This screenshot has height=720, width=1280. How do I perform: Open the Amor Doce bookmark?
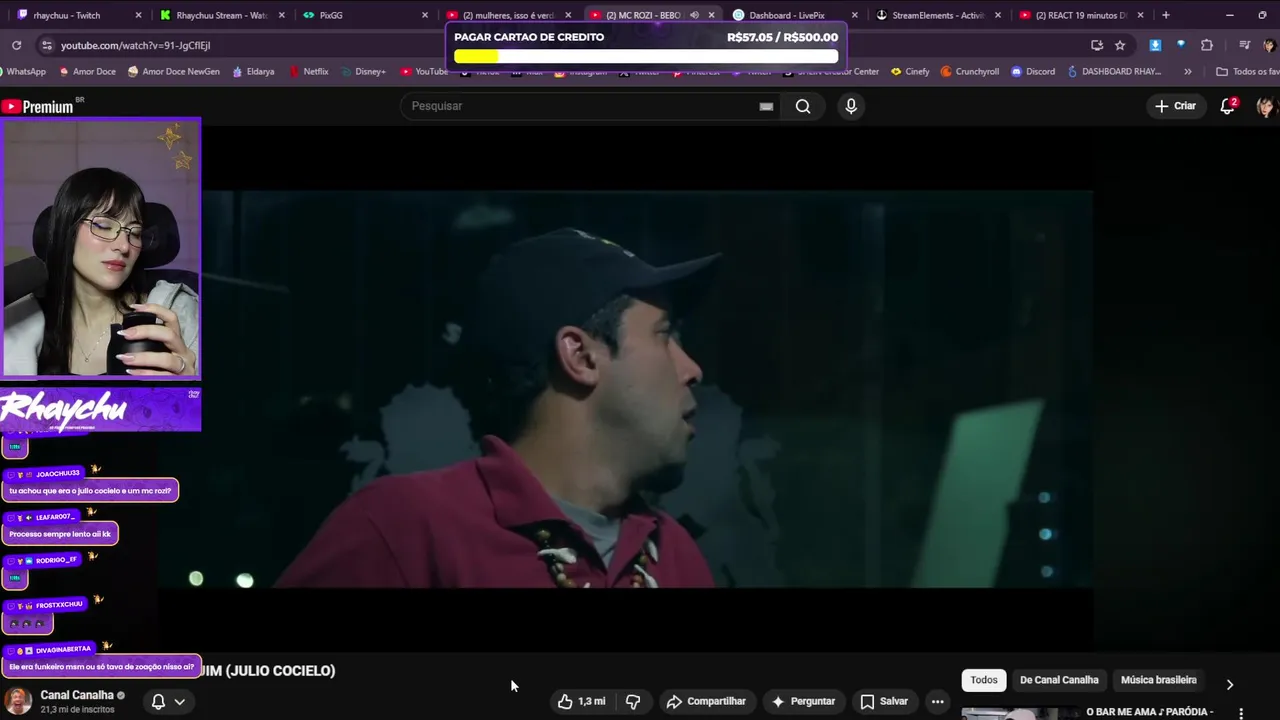(88, 72)
